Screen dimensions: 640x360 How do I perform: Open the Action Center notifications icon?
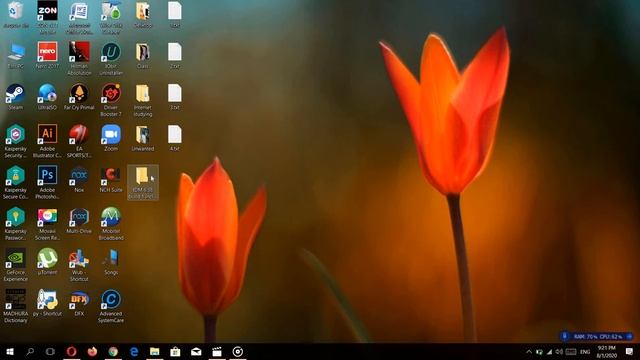click(629, 351)
